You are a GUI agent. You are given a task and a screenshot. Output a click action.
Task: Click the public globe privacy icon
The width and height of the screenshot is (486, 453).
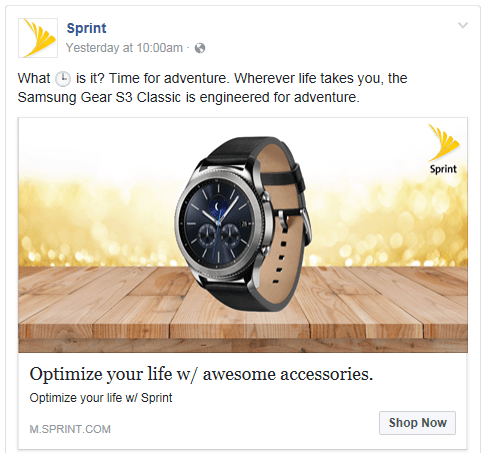point(200,48)
